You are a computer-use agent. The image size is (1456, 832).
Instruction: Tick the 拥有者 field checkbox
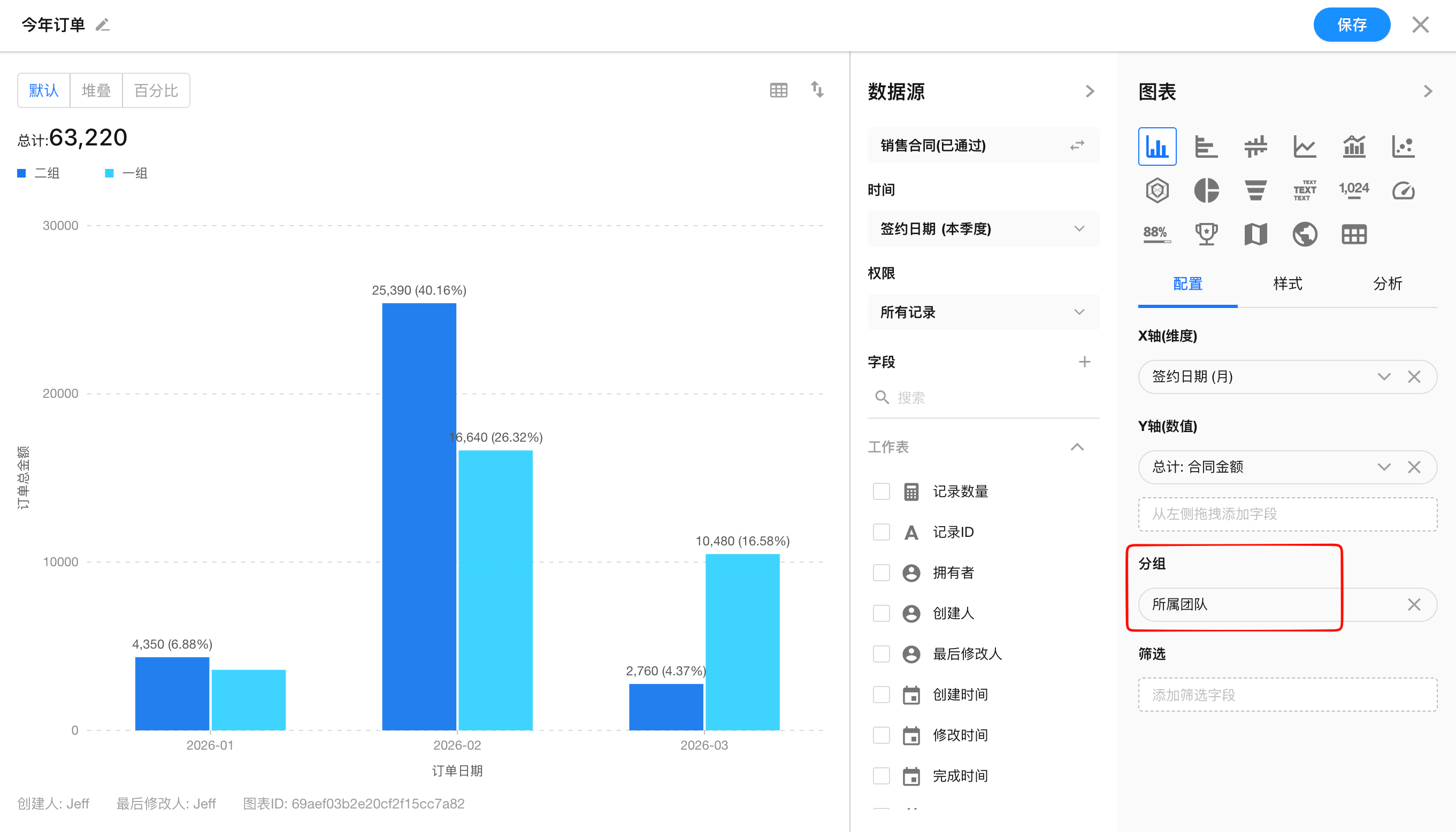coord(881,573)
